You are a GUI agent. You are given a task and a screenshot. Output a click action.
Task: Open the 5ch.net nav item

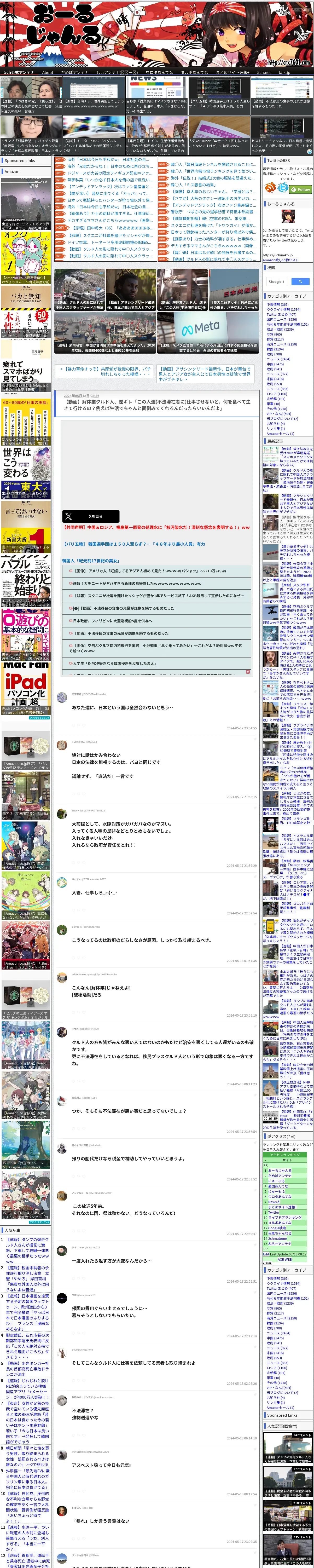(x=264, y=72)
